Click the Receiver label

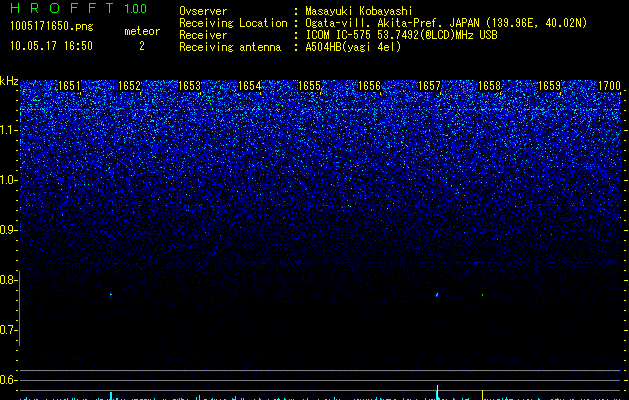click(203, 35)
